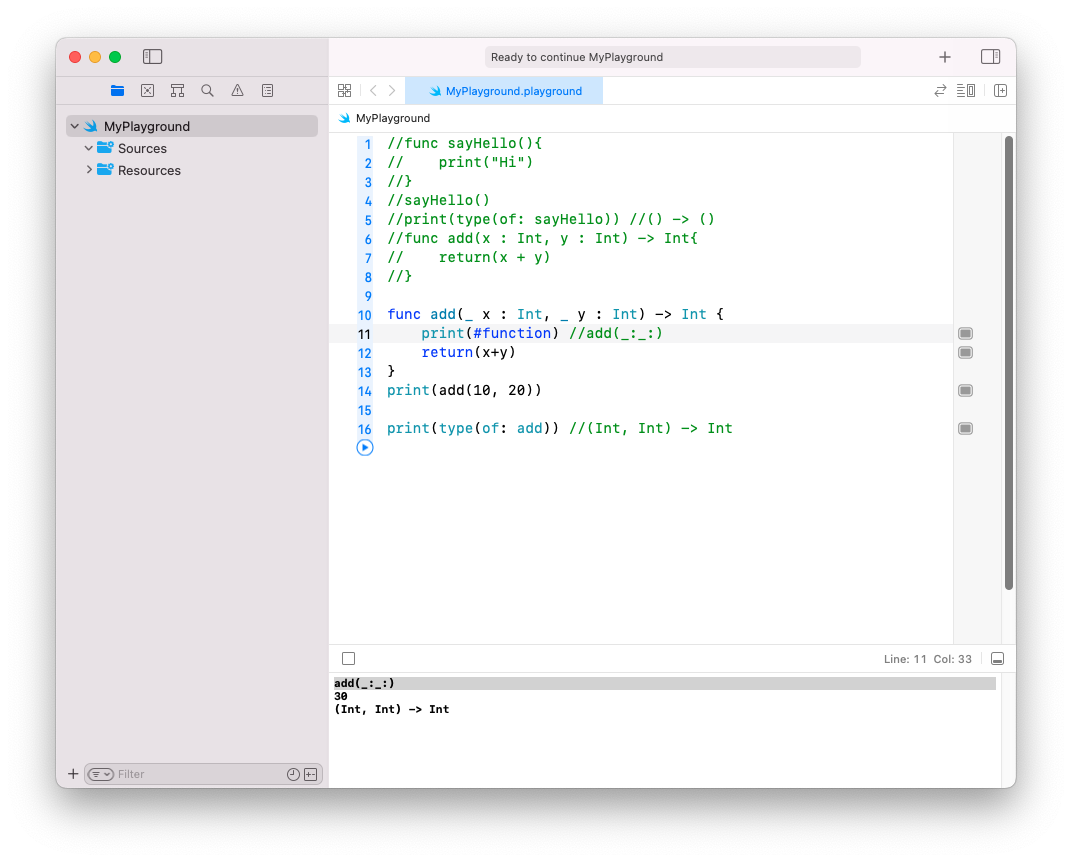The width and height of the screenshot is (1072, 862).
Task: Open the Symbol navigator icon
Action: [178, 90]
